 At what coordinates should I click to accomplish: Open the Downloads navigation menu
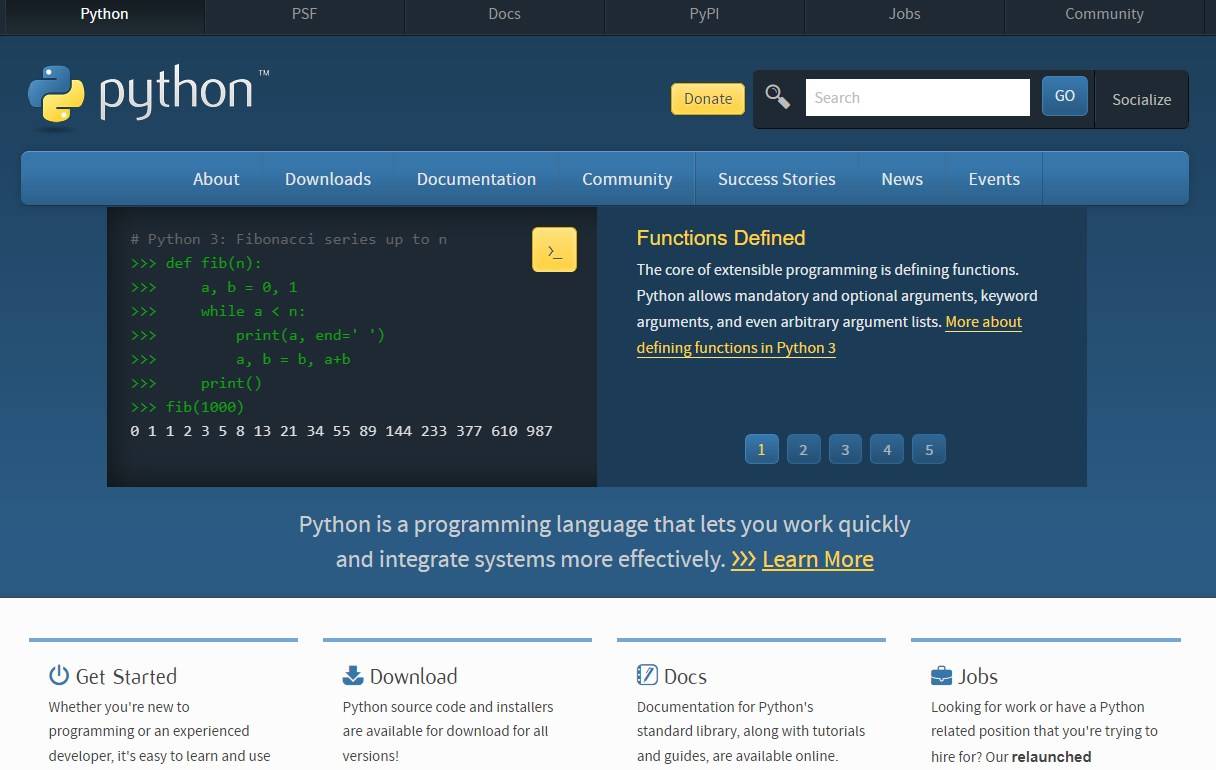click(x=328, y=179)
